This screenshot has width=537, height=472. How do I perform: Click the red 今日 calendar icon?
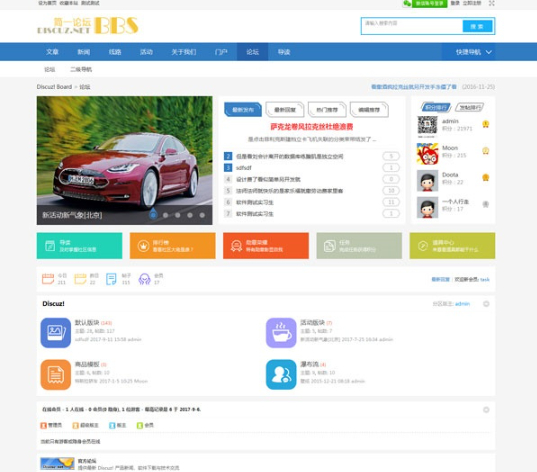[48, 279]
